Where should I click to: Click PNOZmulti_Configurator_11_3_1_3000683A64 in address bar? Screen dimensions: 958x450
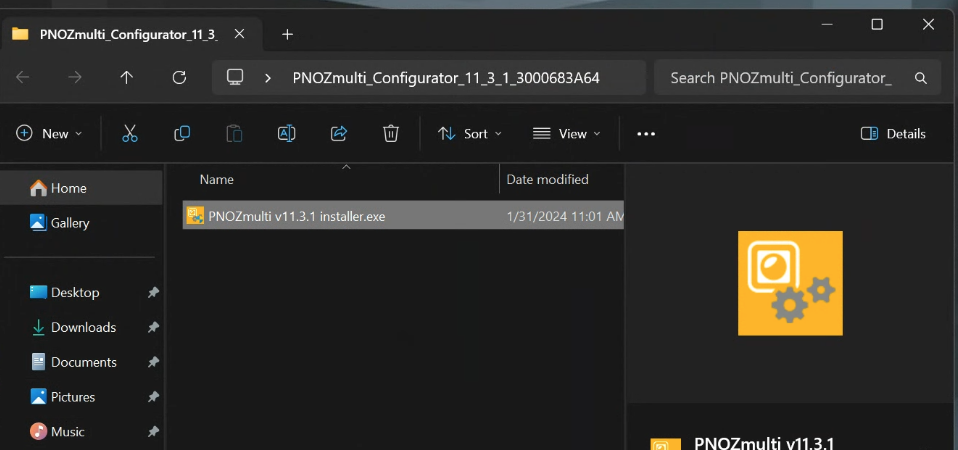point(446,78)
